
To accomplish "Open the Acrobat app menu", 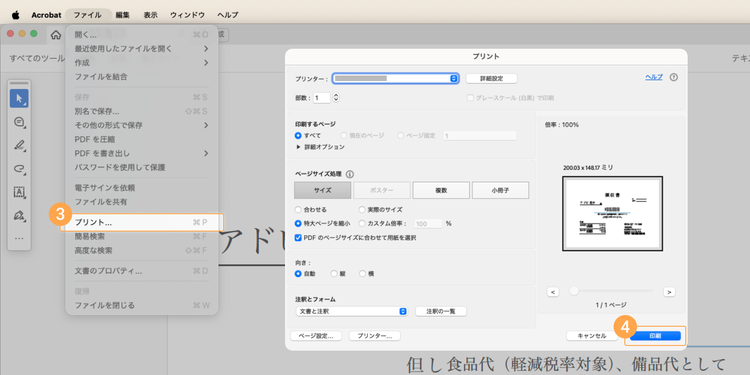I will pos(46,15).
